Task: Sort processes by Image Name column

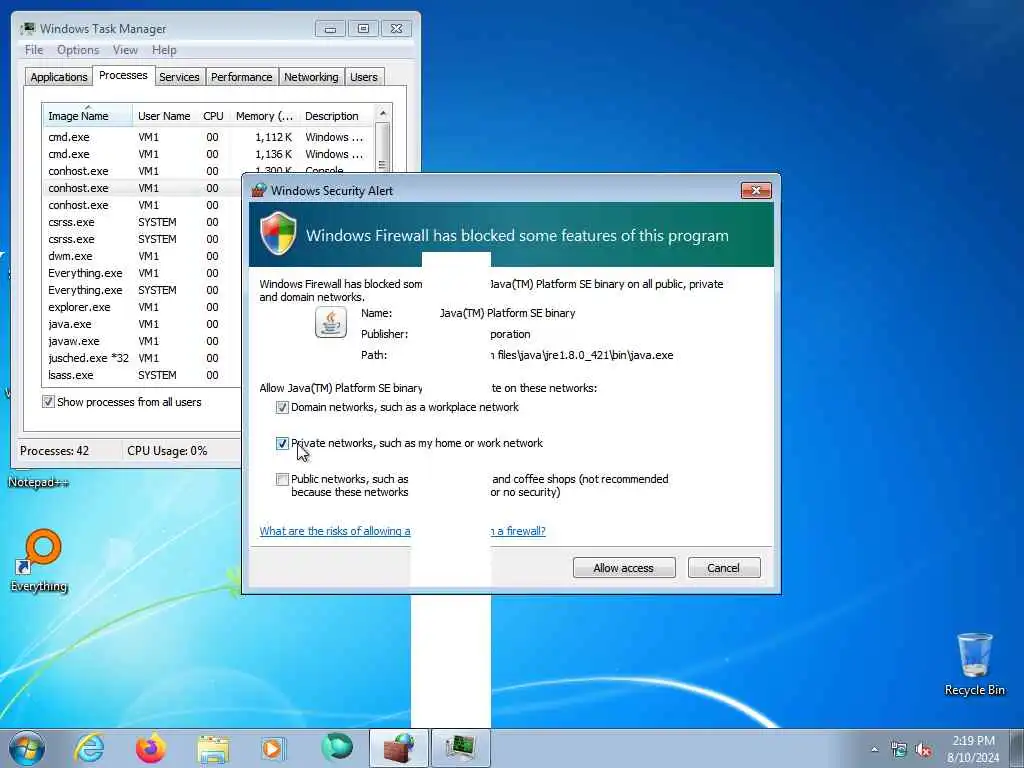Action: pos(88,116)
